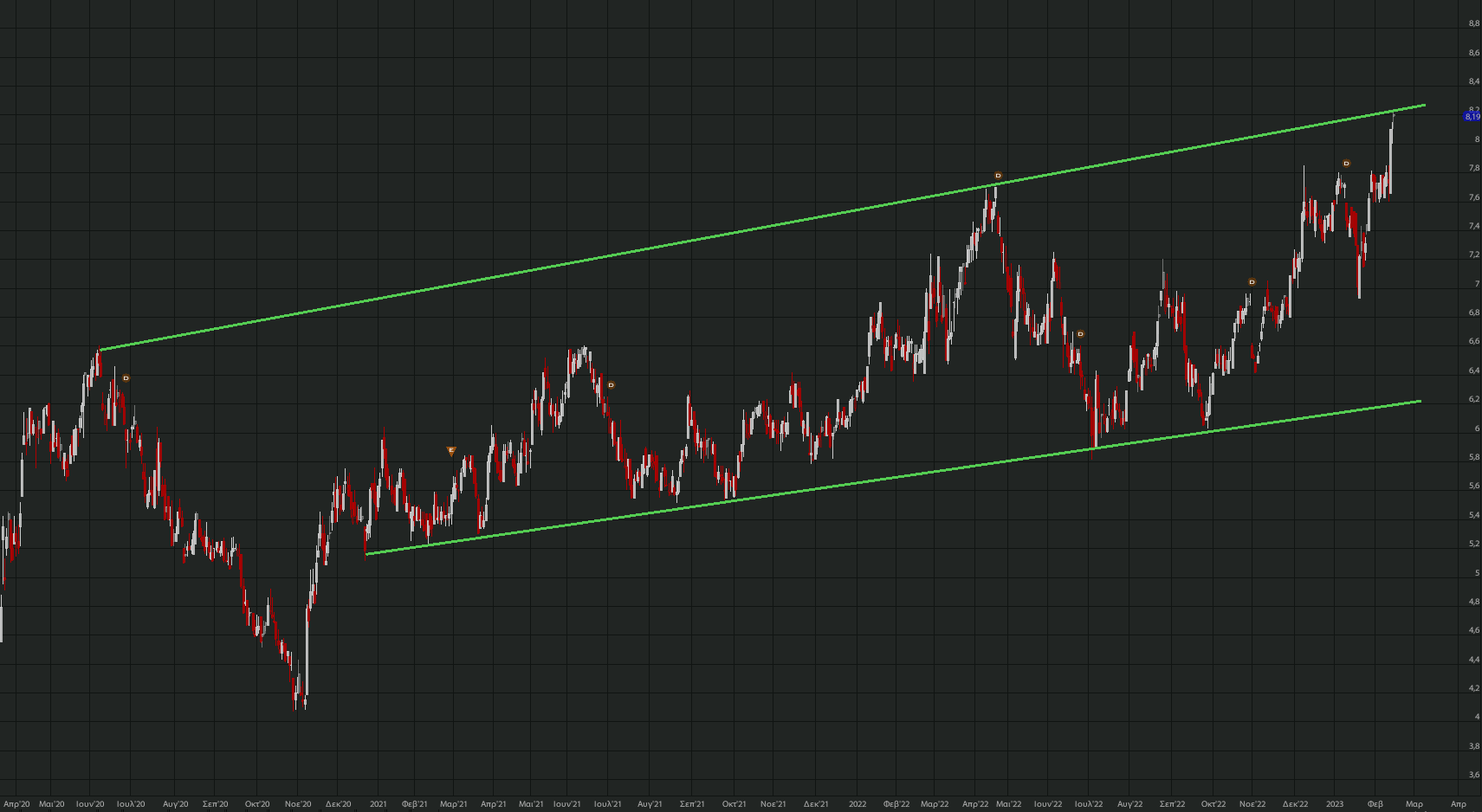
Task: Click the Δεκ'21 date label
Action: 816,804
